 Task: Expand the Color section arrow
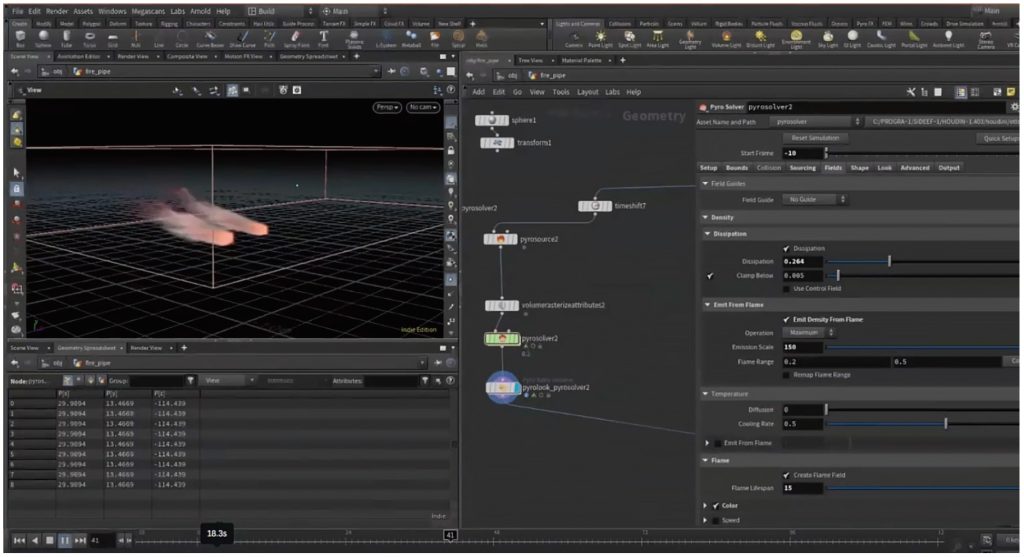pyautogui.click(x=705, y=506)
